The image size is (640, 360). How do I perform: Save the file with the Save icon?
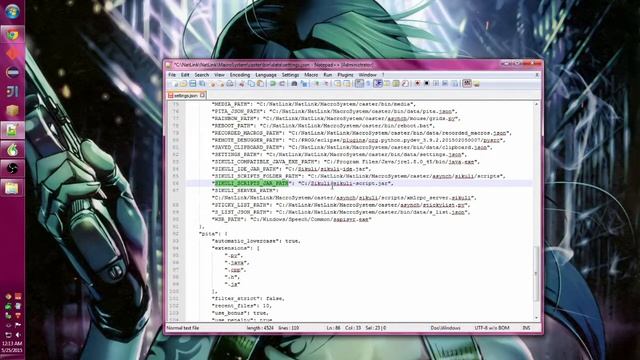click(x=193, y=84)
